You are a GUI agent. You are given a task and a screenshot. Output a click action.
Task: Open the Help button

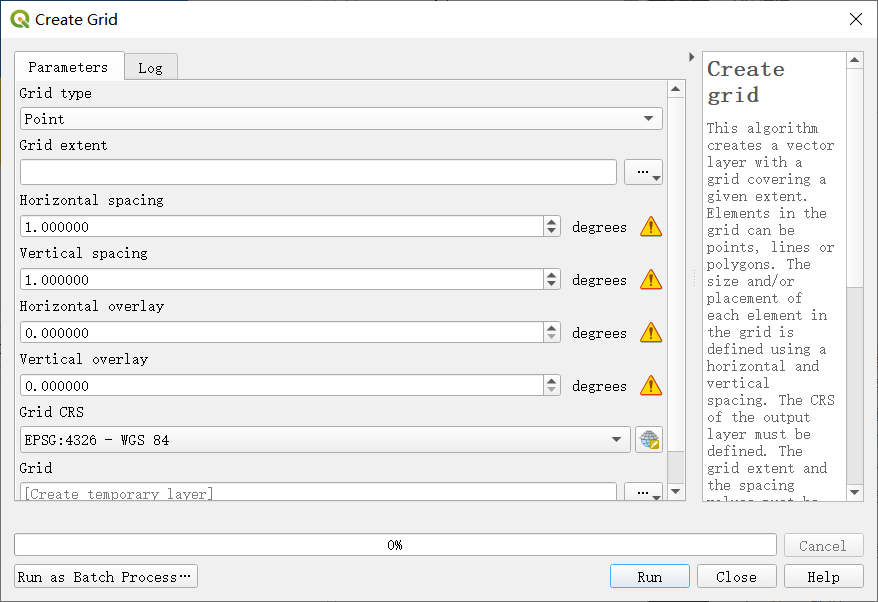[x=824, y=576]
